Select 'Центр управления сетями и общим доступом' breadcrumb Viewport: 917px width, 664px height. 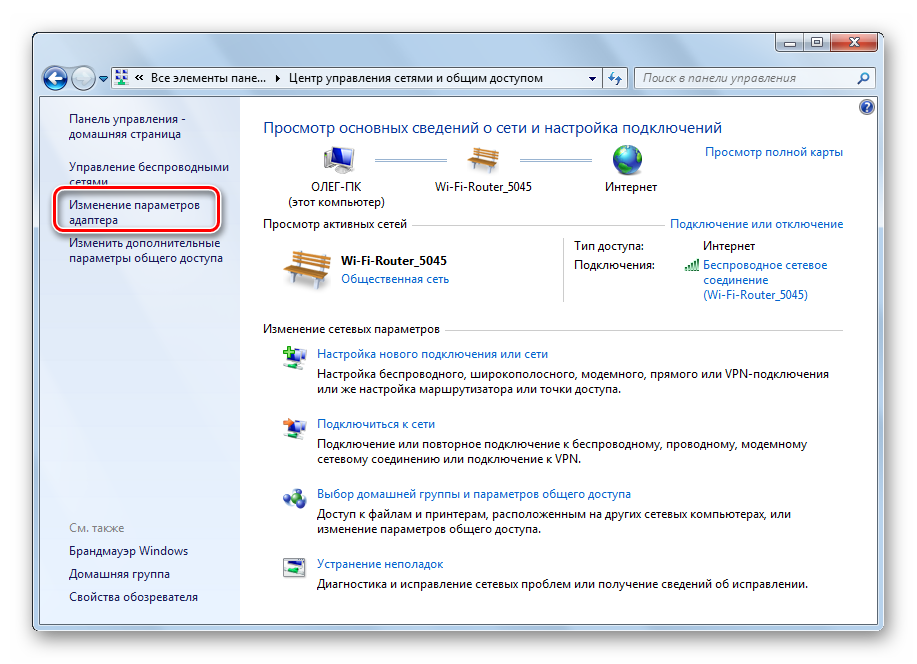click(x=416, y=78)
